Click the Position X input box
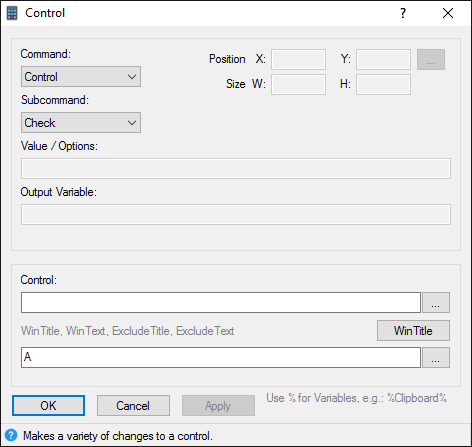 298,60
